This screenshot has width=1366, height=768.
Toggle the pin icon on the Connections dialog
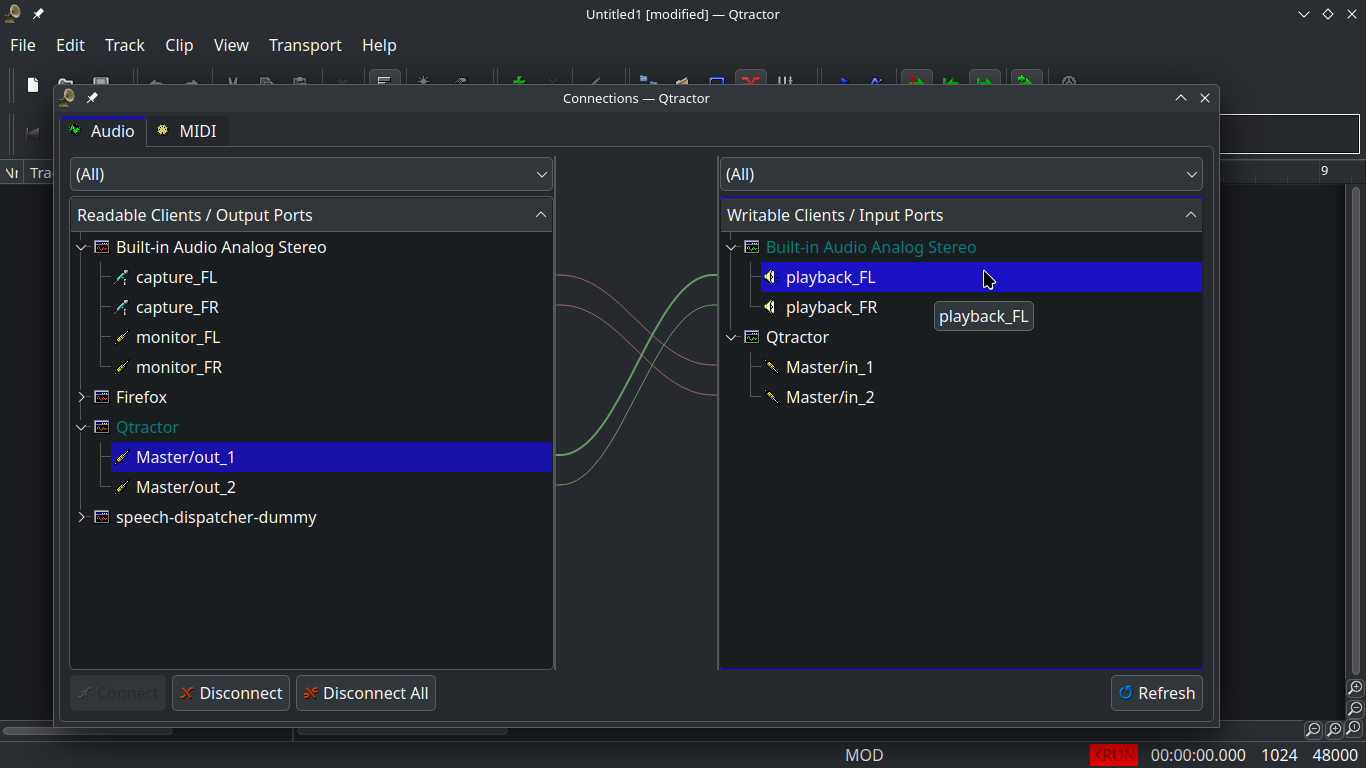pos(91,97)
